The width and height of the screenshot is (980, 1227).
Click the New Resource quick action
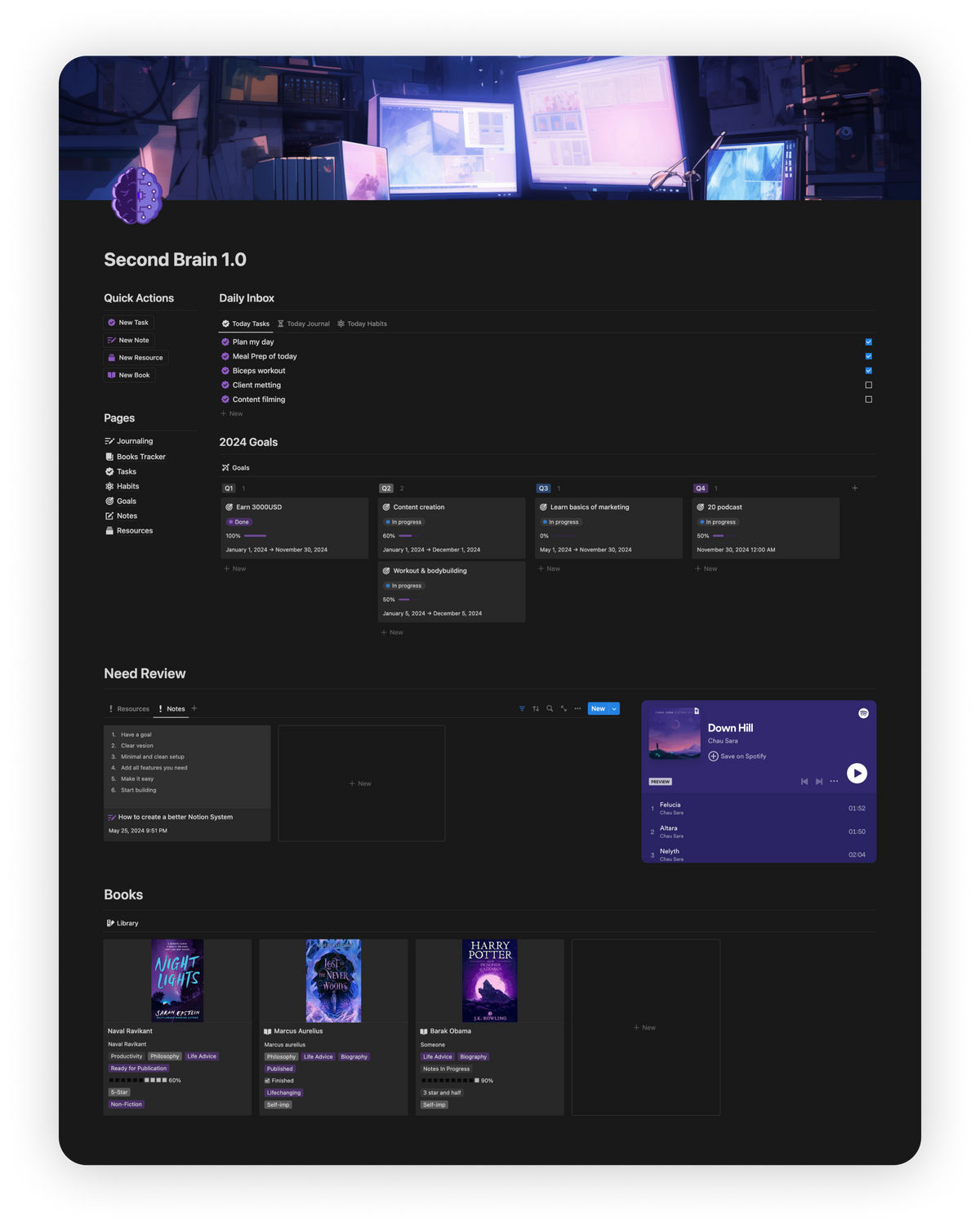coord(136,358)
